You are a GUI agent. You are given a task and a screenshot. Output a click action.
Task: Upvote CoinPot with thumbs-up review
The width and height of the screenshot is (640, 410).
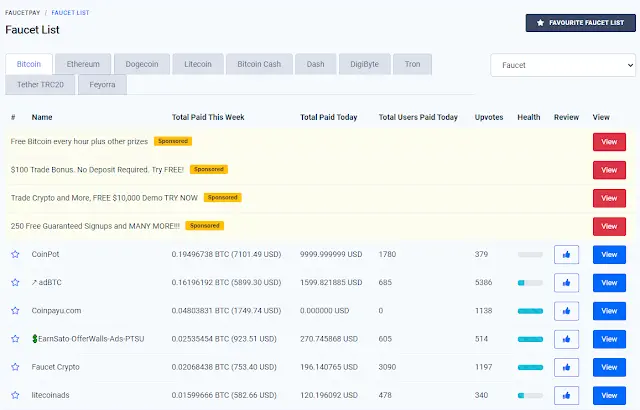566,255
